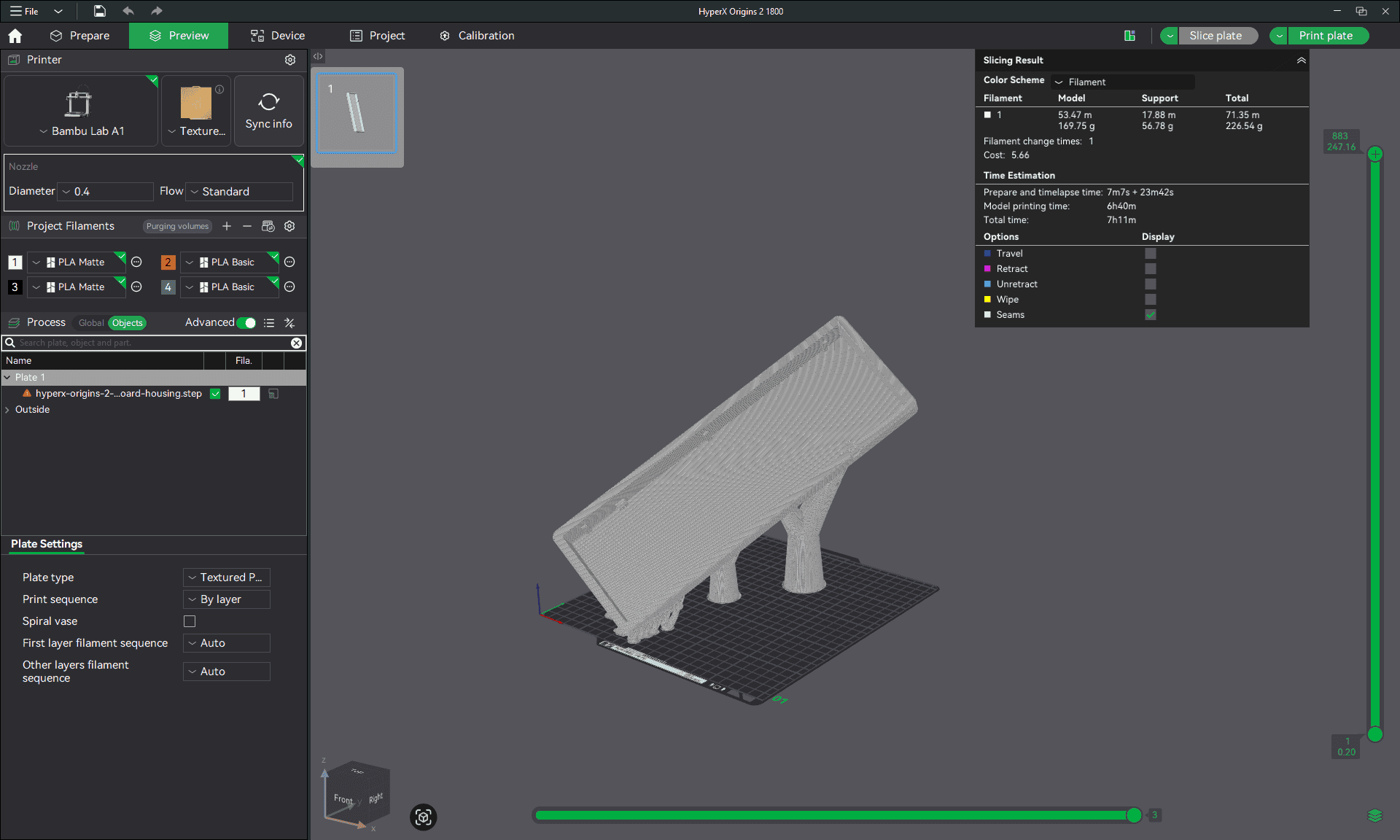Screen dimensions: 1400x840
Task: Expand the Outside tree item
Action: click(x=7, y=410)
